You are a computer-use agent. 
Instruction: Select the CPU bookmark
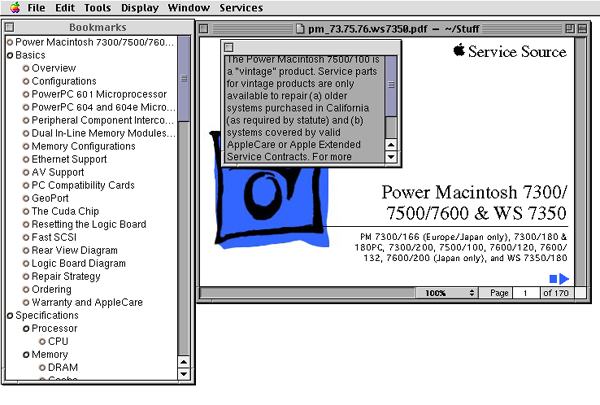(58, 341)
